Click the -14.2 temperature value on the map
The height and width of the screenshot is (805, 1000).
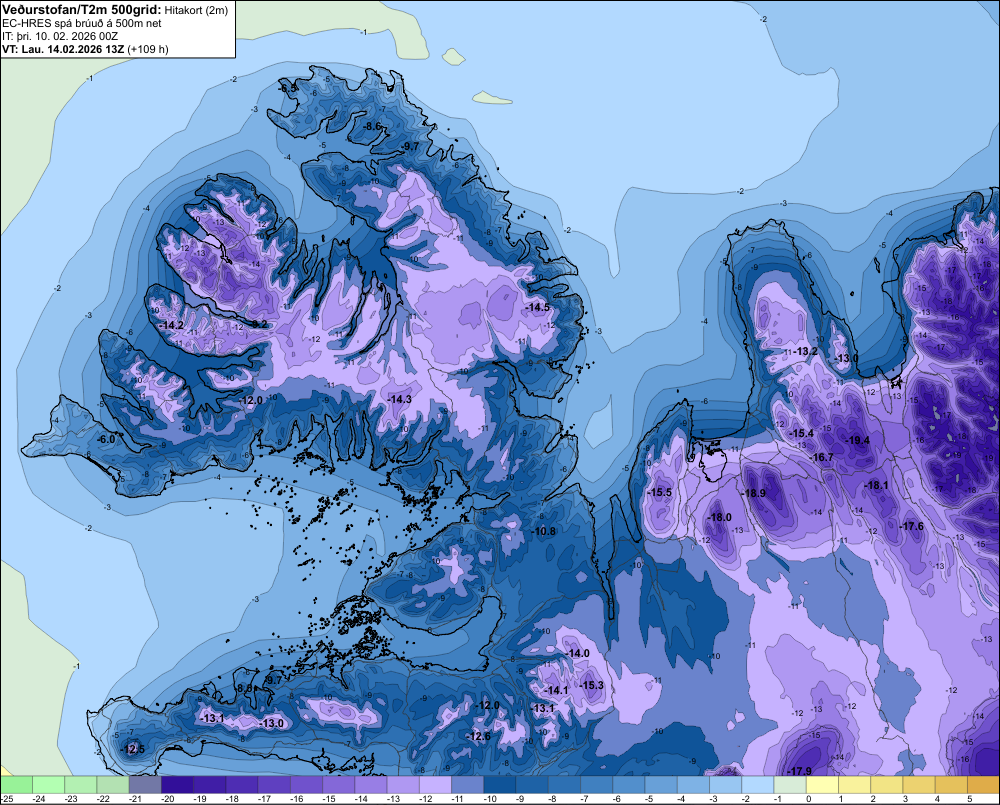point(171,325)
